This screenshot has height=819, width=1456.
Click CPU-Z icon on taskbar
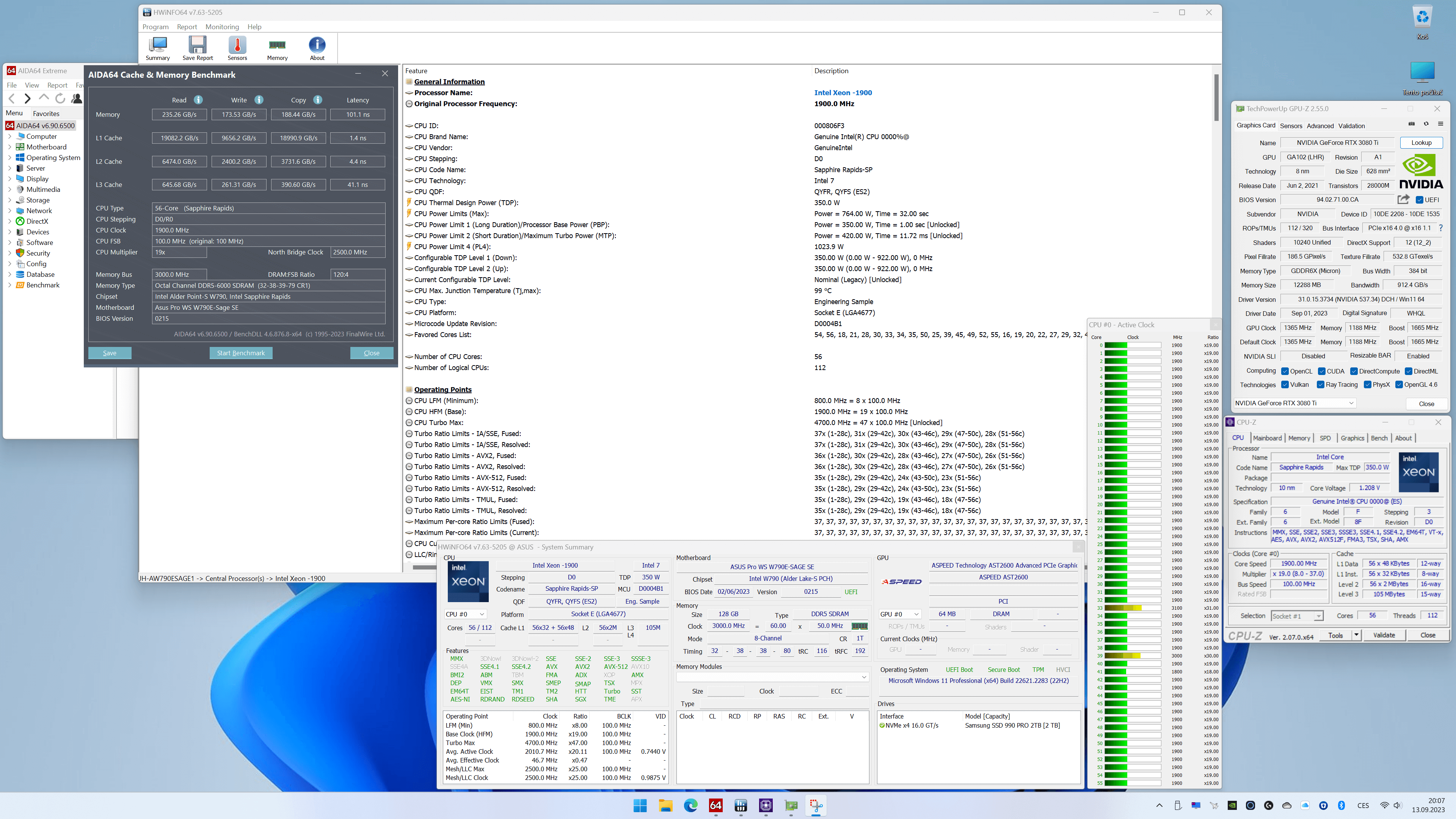pos(766,805)
